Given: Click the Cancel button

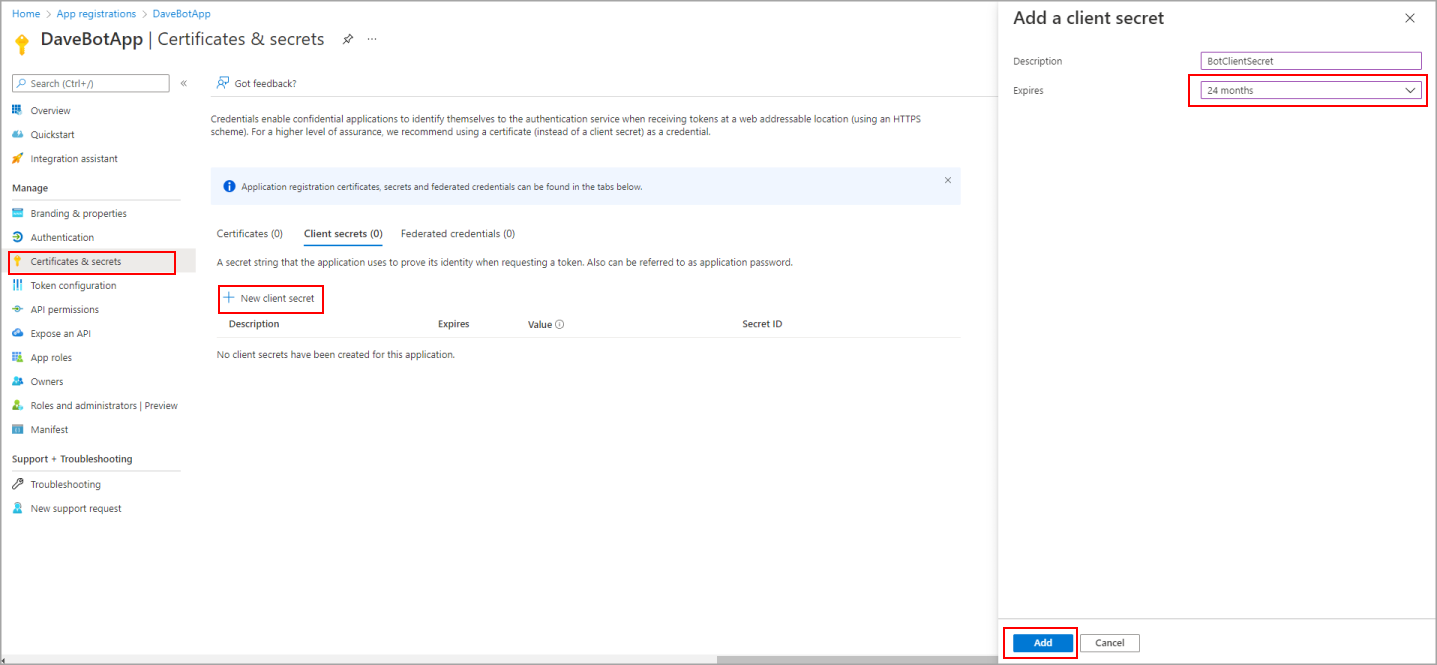Looking at the screenshot, I should 1109,643.
